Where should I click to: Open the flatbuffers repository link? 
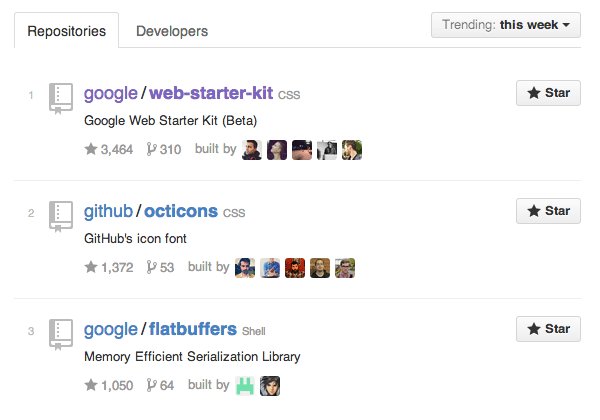pos(190,330)
